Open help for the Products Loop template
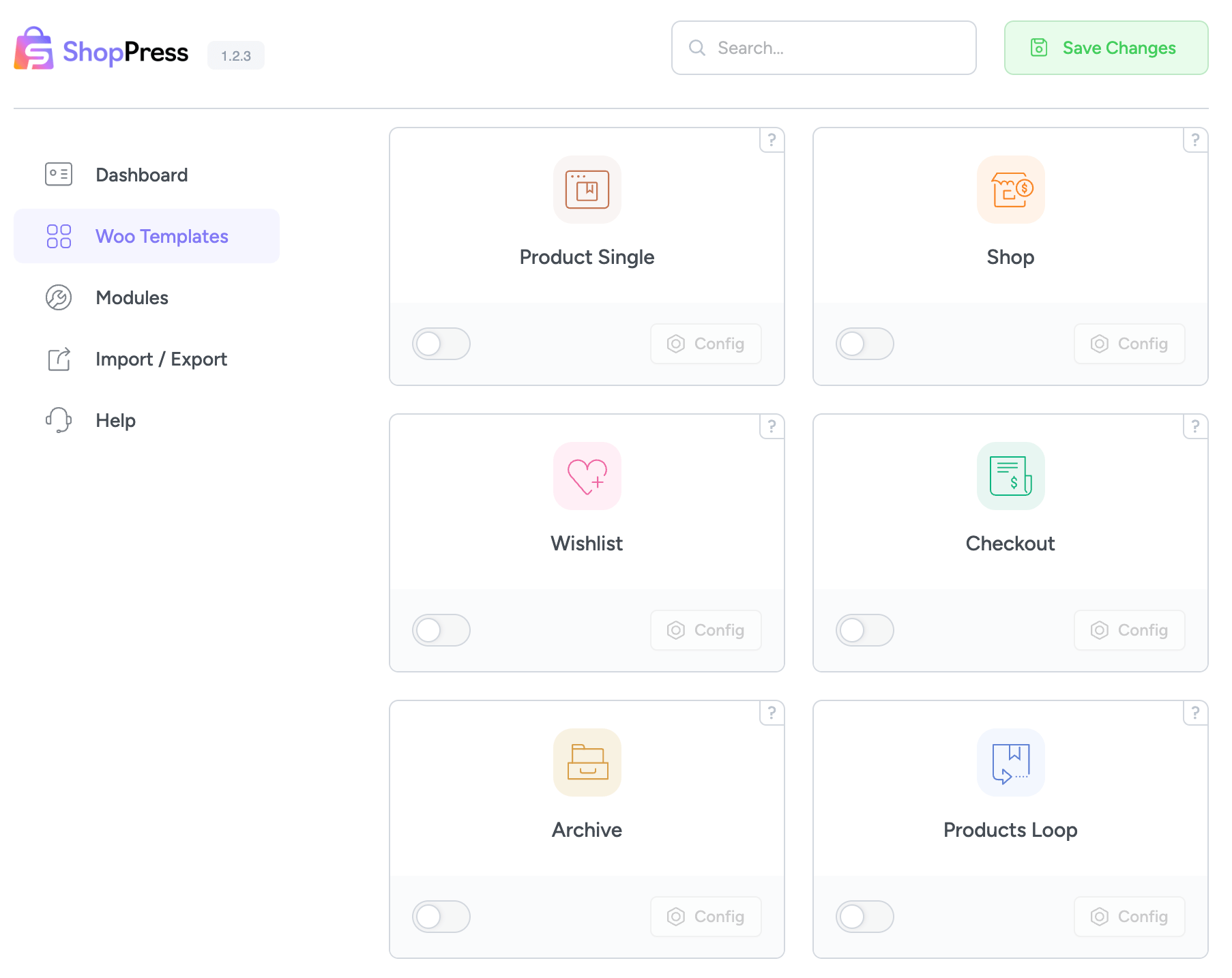Screen dimensions: 1232x978 coord(1195,713)
